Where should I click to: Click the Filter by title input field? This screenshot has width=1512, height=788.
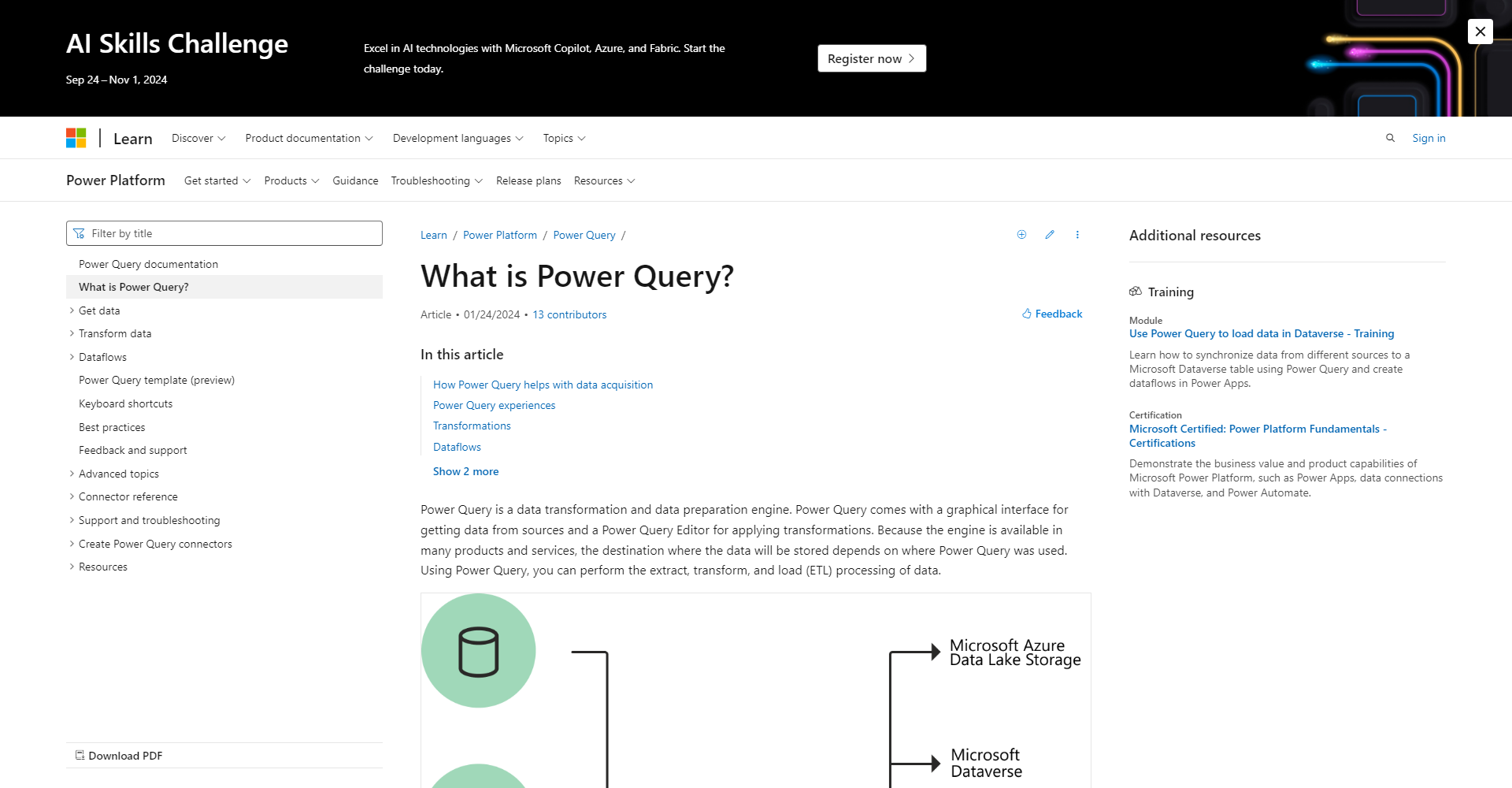[224, 233]
